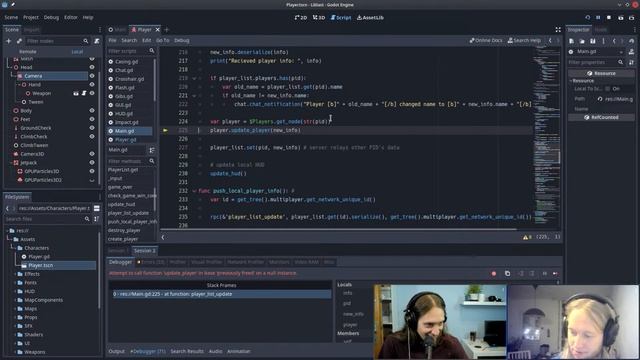Fold the push_local_player_info function at line 232

coord(194,191)
